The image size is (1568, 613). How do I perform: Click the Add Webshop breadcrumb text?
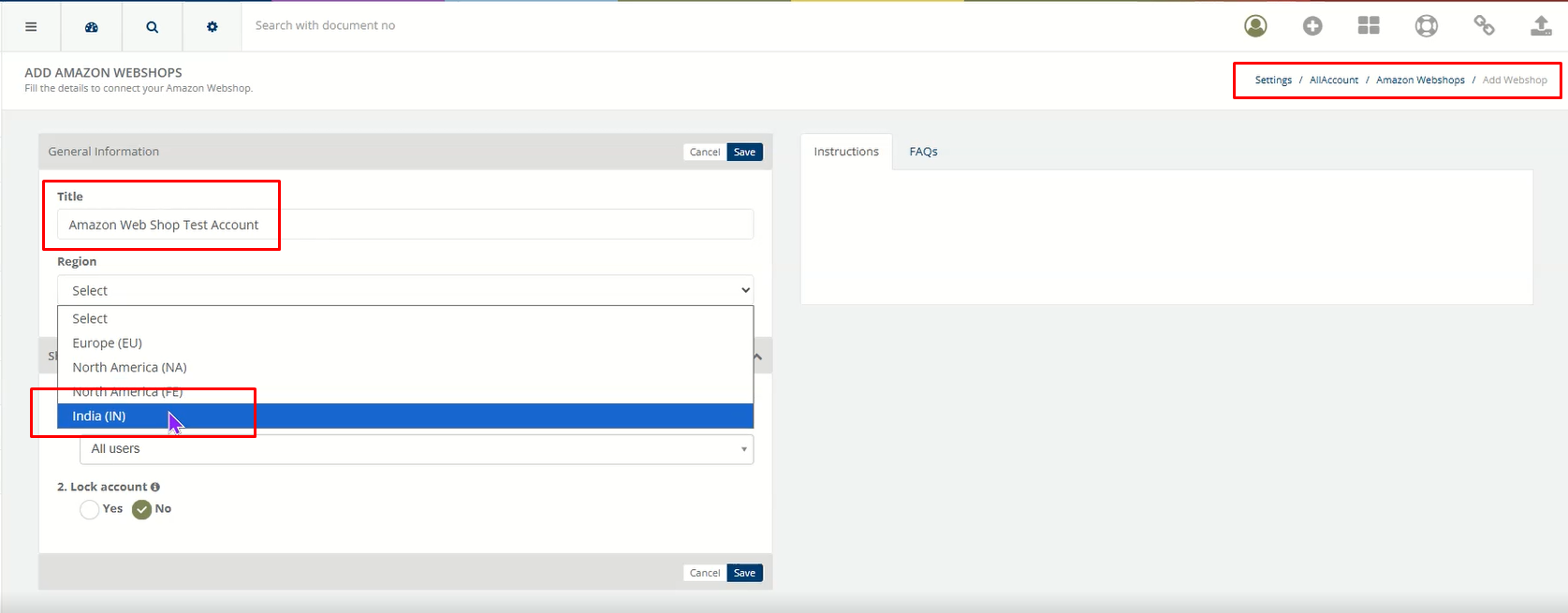click(1515, 80)
